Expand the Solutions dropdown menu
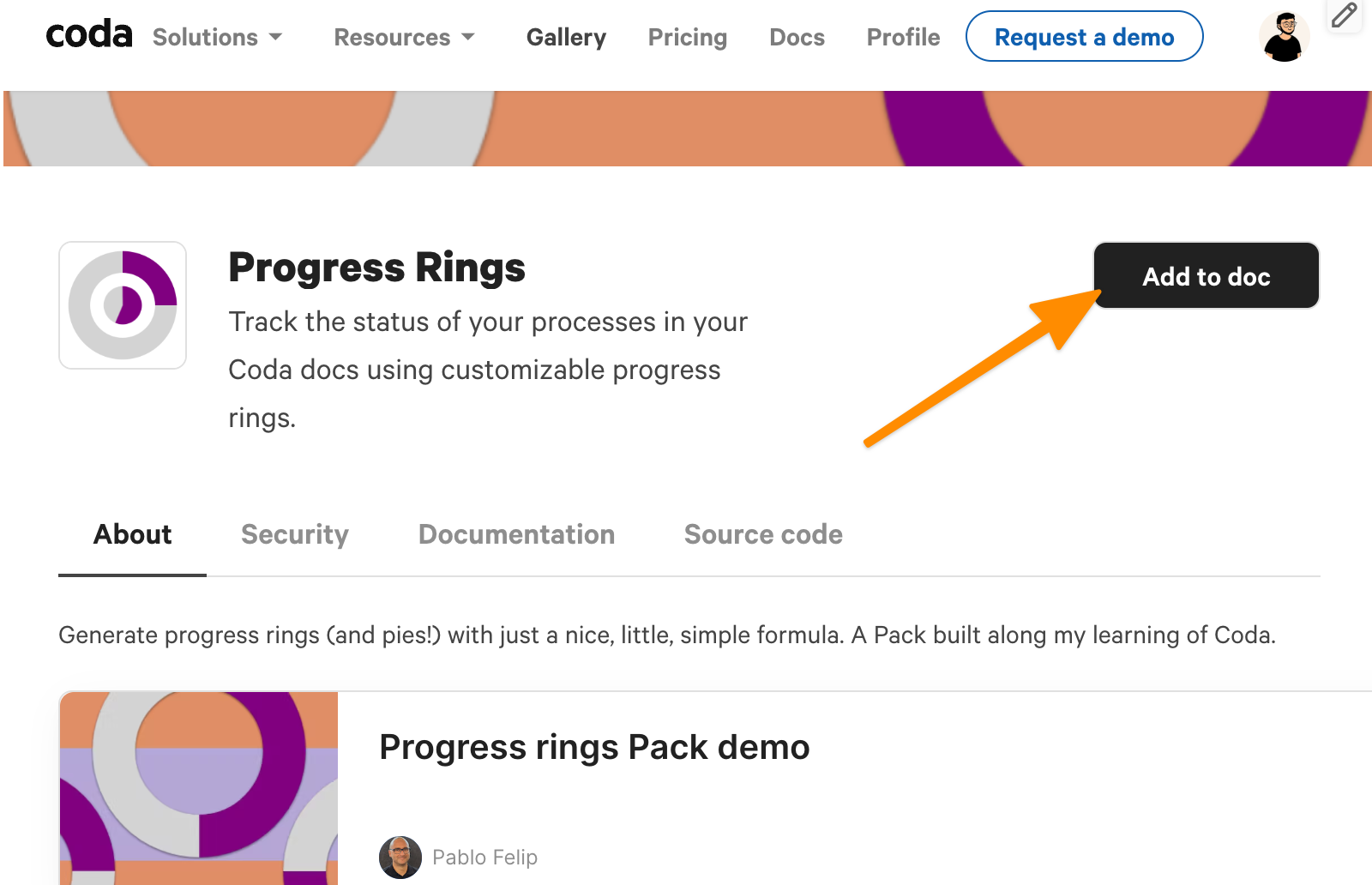Viewport: 1372px width, 885px height. pos(217,38)
